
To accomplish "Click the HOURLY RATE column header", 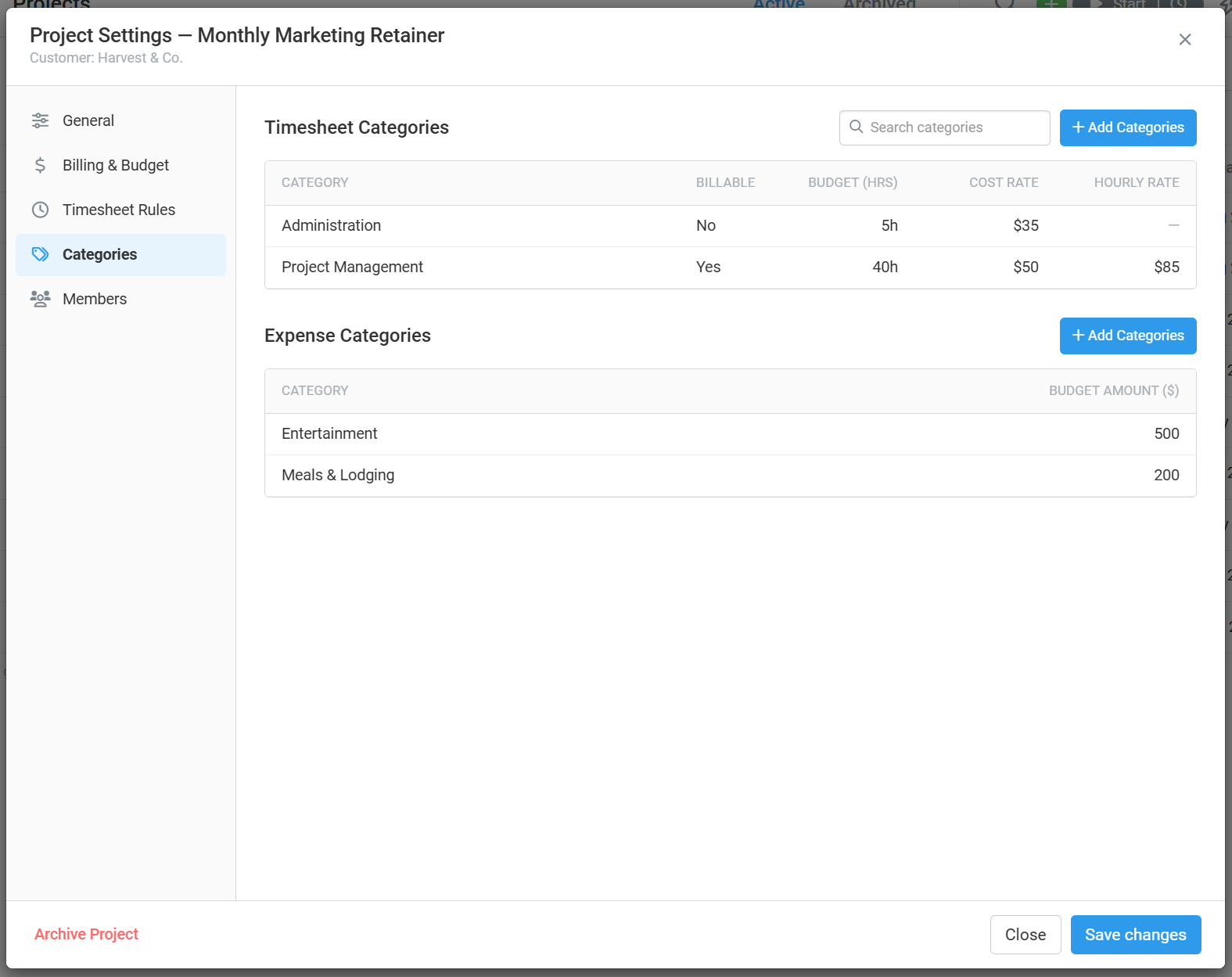I will [1137, 182].
